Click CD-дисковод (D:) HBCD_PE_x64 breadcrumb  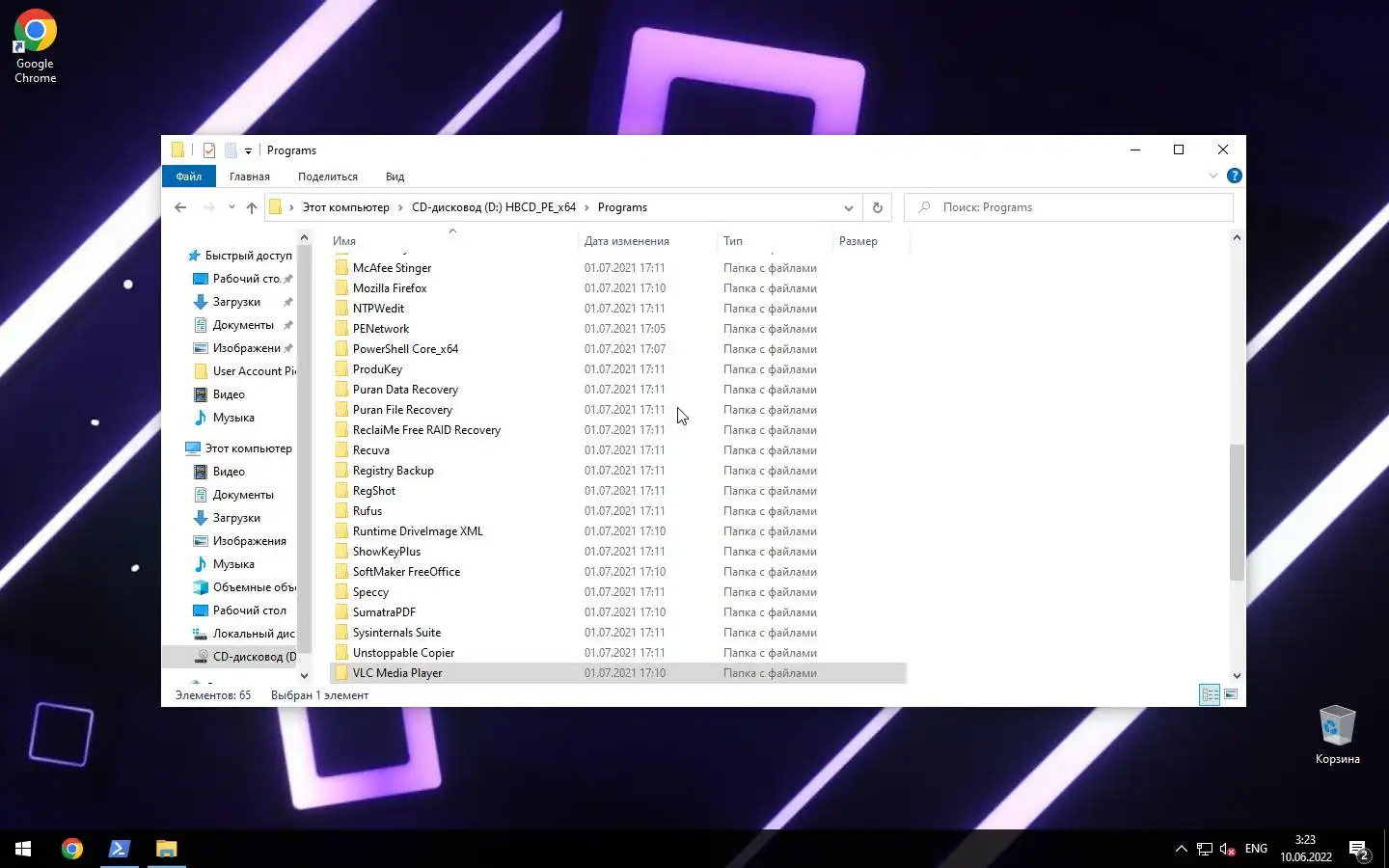point(494,207)
